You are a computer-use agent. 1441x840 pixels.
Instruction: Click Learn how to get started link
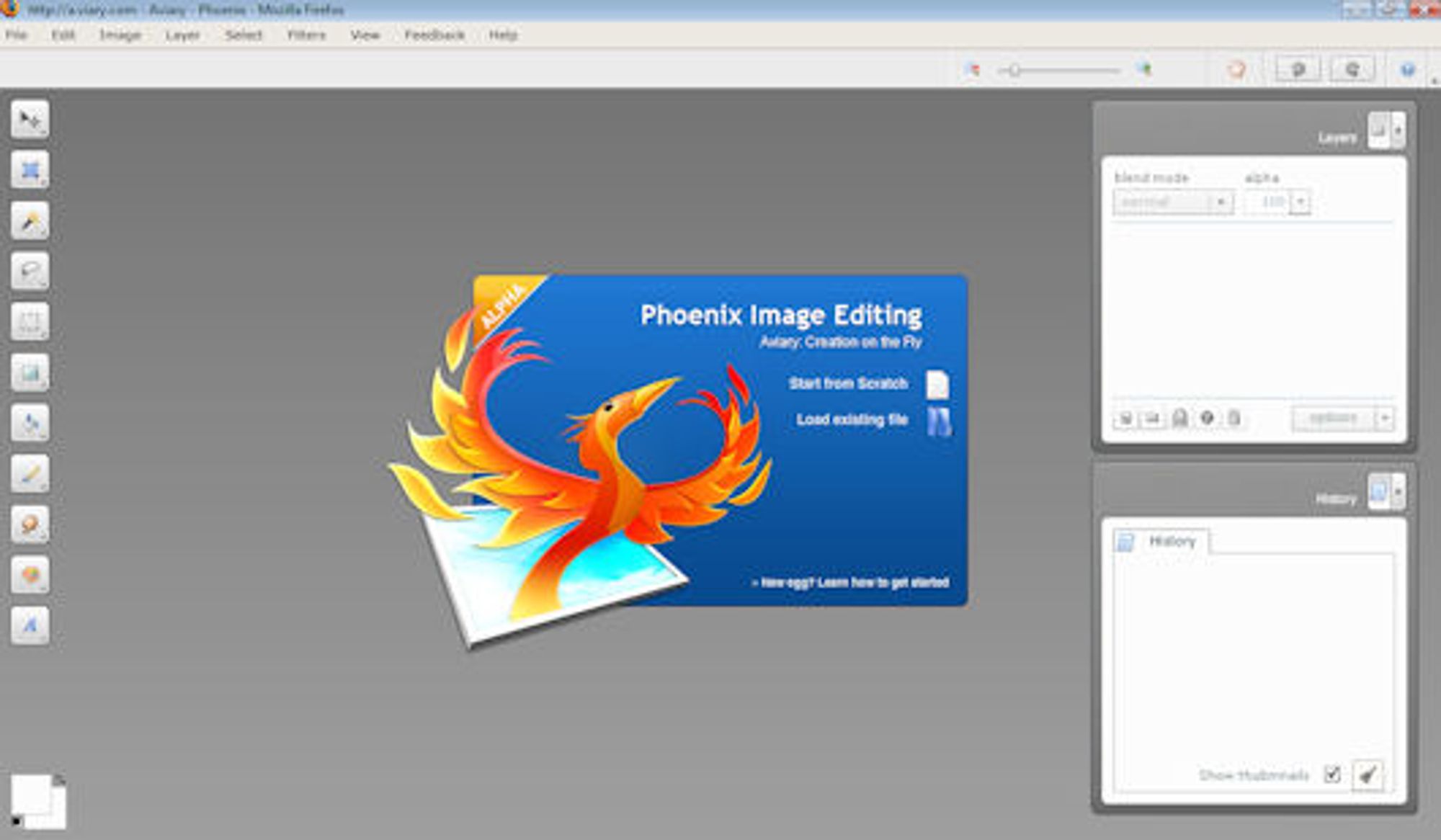(x=850, y=582)
